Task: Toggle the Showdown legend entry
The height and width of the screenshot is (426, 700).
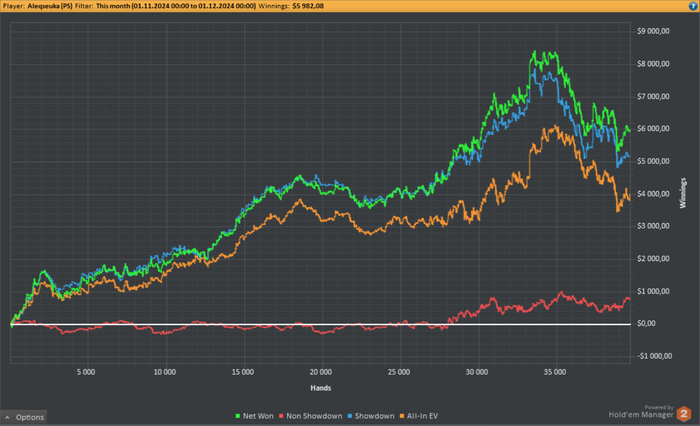Action: pyautogui.click(x=371, y=416)
